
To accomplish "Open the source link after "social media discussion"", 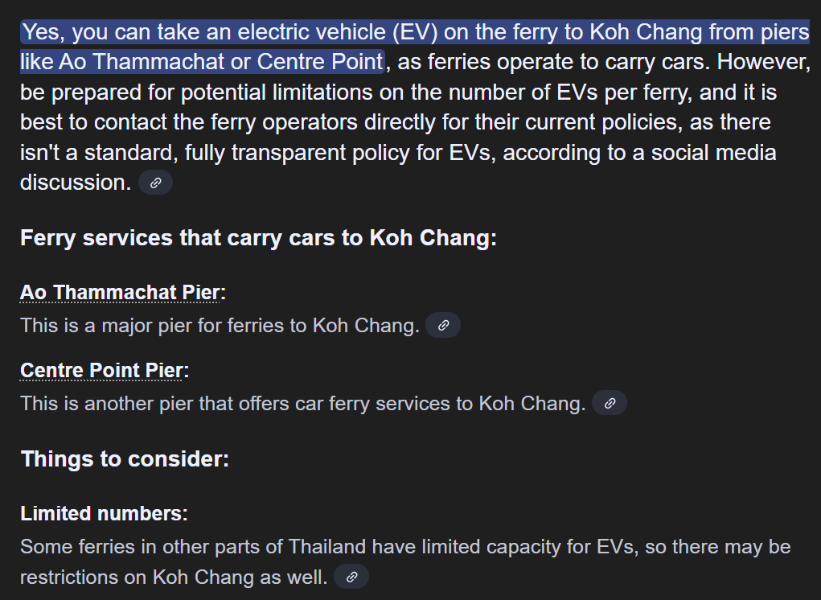I will pyautogui.click(x=155, y=183).
